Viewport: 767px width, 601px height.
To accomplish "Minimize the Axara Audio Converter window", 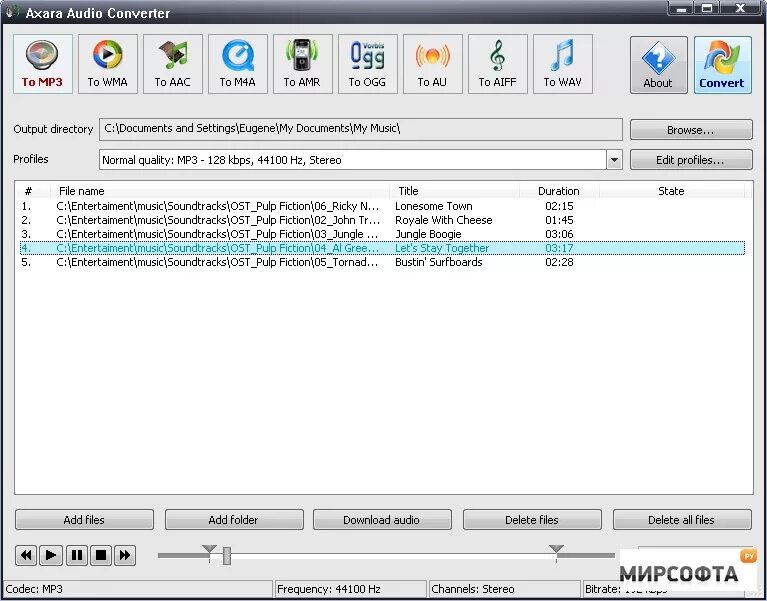I will (x=682, y=8).
